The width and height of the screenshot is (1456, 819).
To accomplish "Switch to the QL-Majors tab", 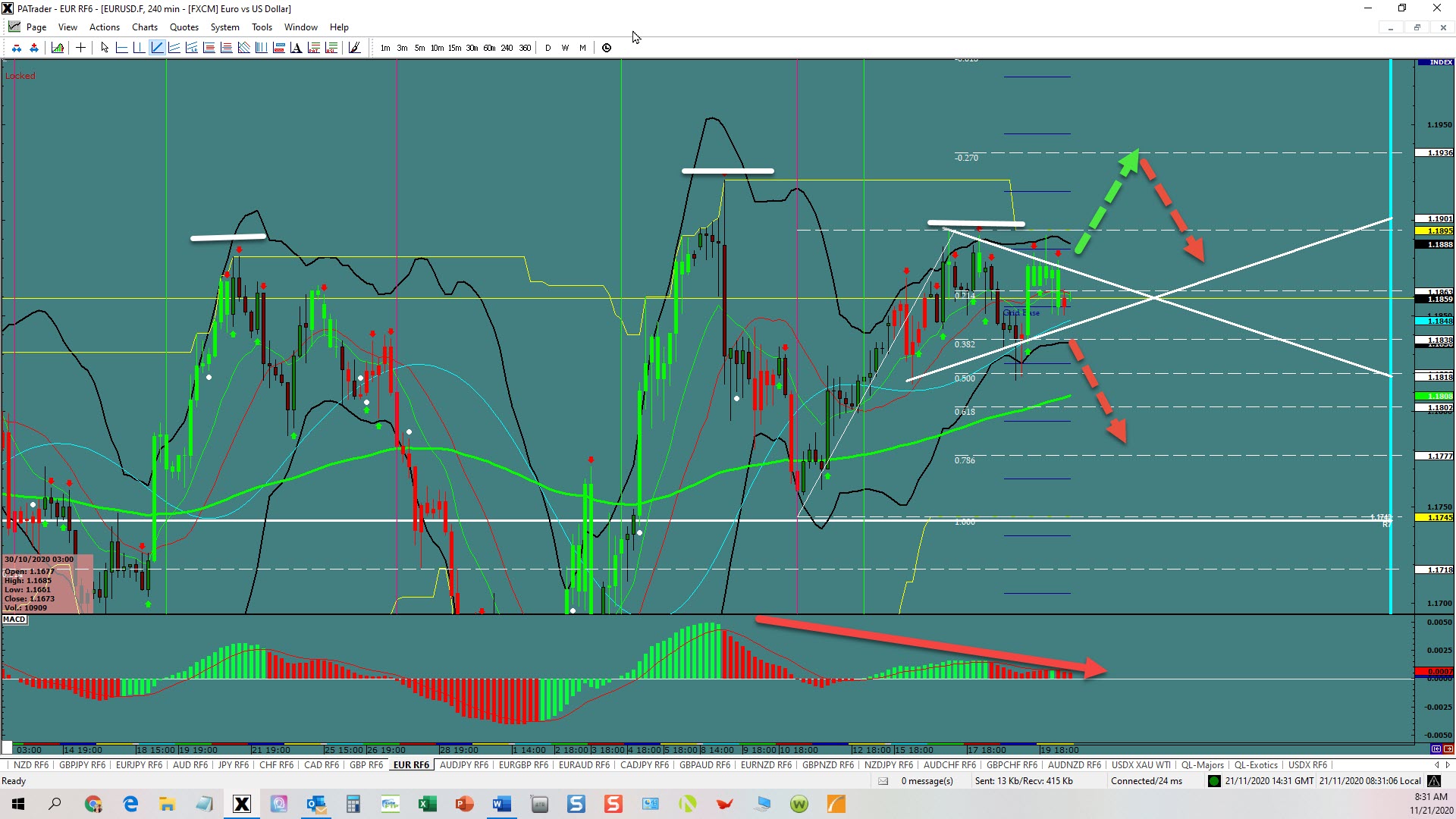I will coord(1203,764).
